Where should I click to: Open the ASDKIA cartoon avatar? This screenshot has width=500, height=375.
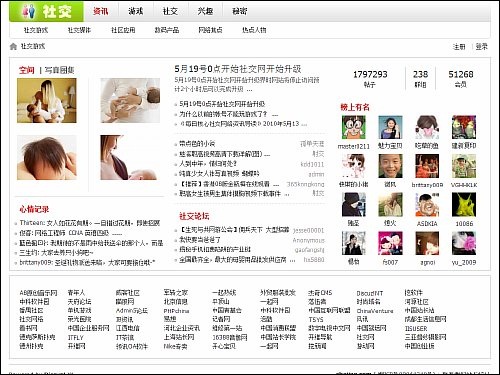[x=427, y=205]
